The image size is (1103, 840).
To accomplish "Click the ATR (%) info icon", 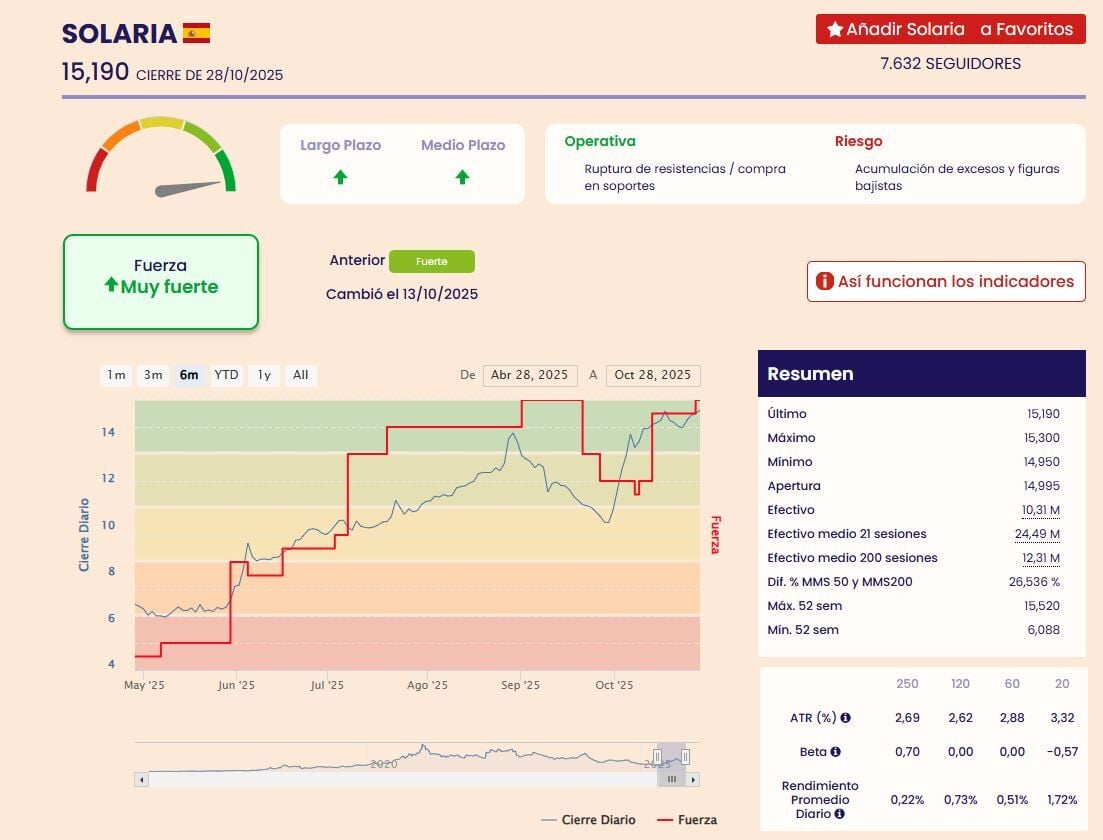I will pos(846,718).
